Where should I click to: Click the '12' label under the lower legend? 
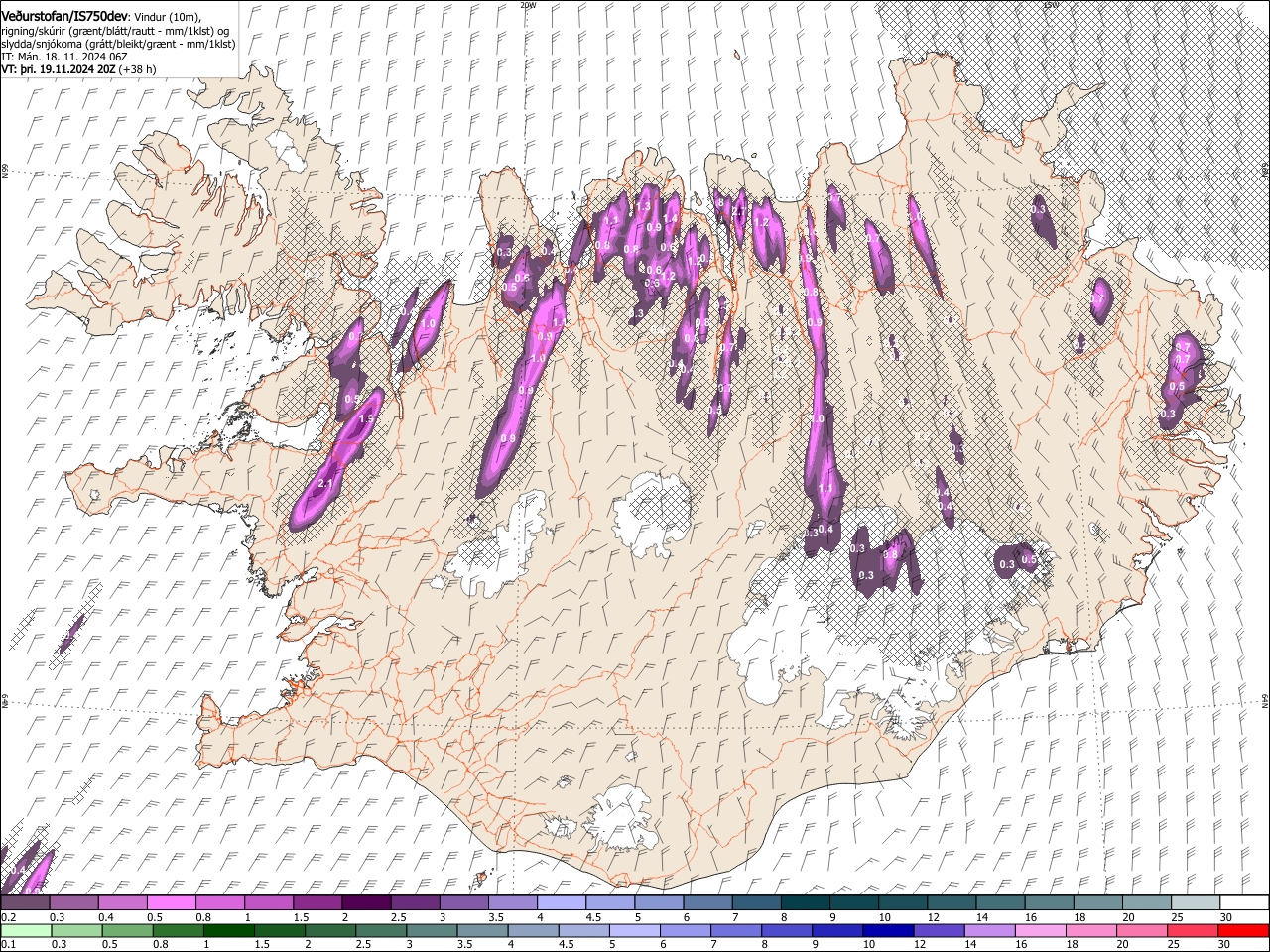pos(920,944)
